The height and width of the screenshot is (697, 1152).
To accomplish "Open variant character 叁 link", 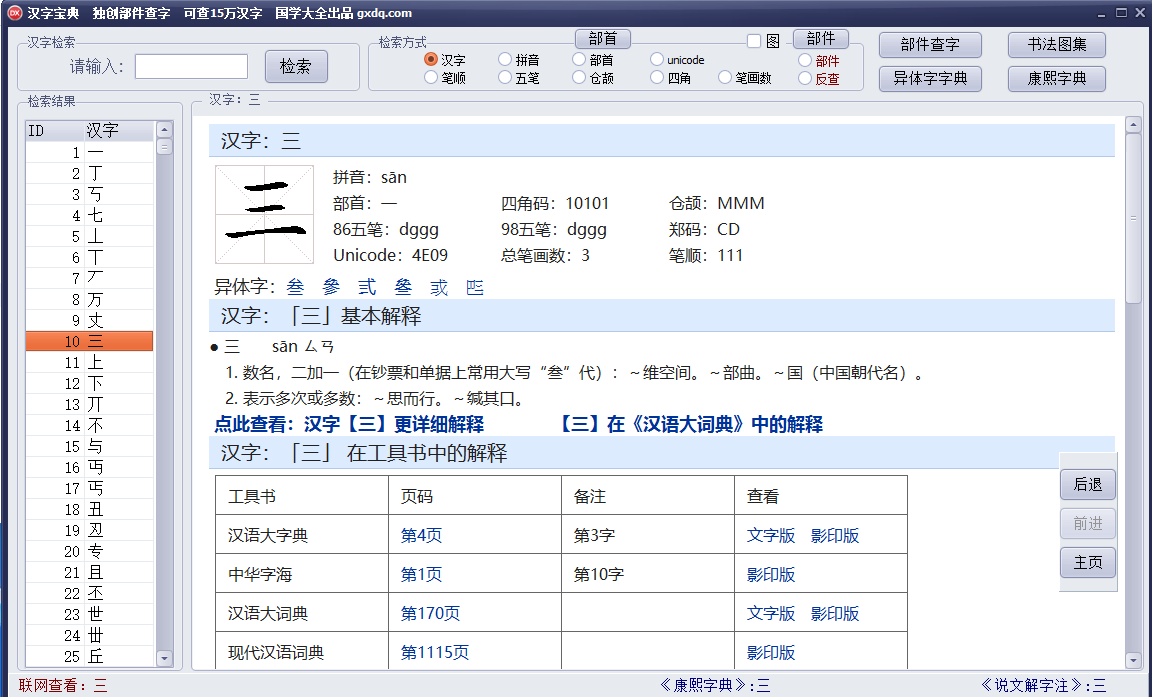I will click(295, 287).
